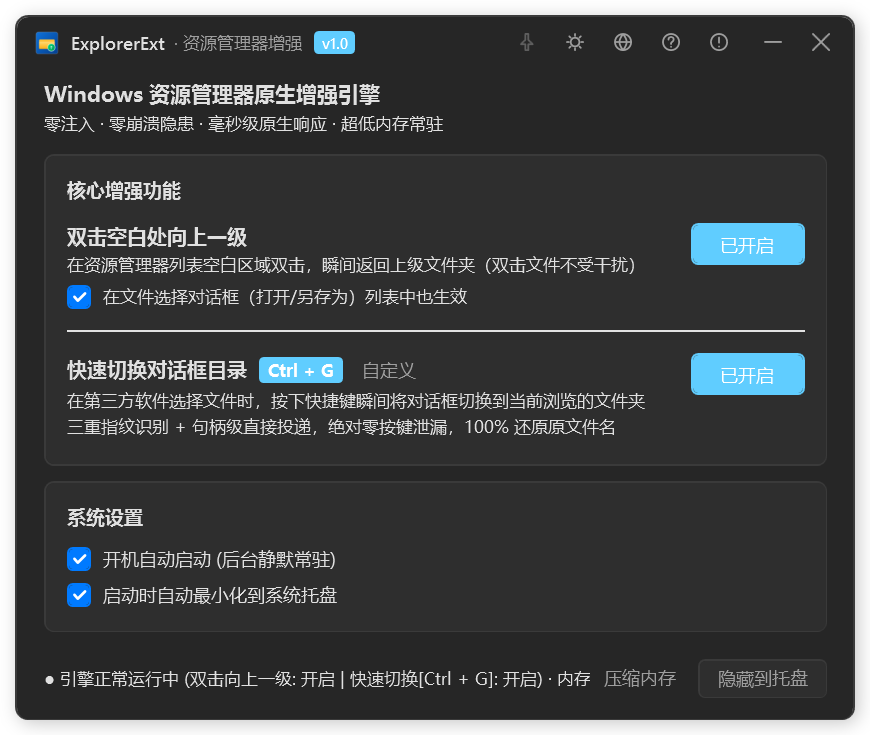870x735 pixels.
Task: Uncheck 启动时自动最小化到系统托盘 checkbox
Action: point(79,595)
